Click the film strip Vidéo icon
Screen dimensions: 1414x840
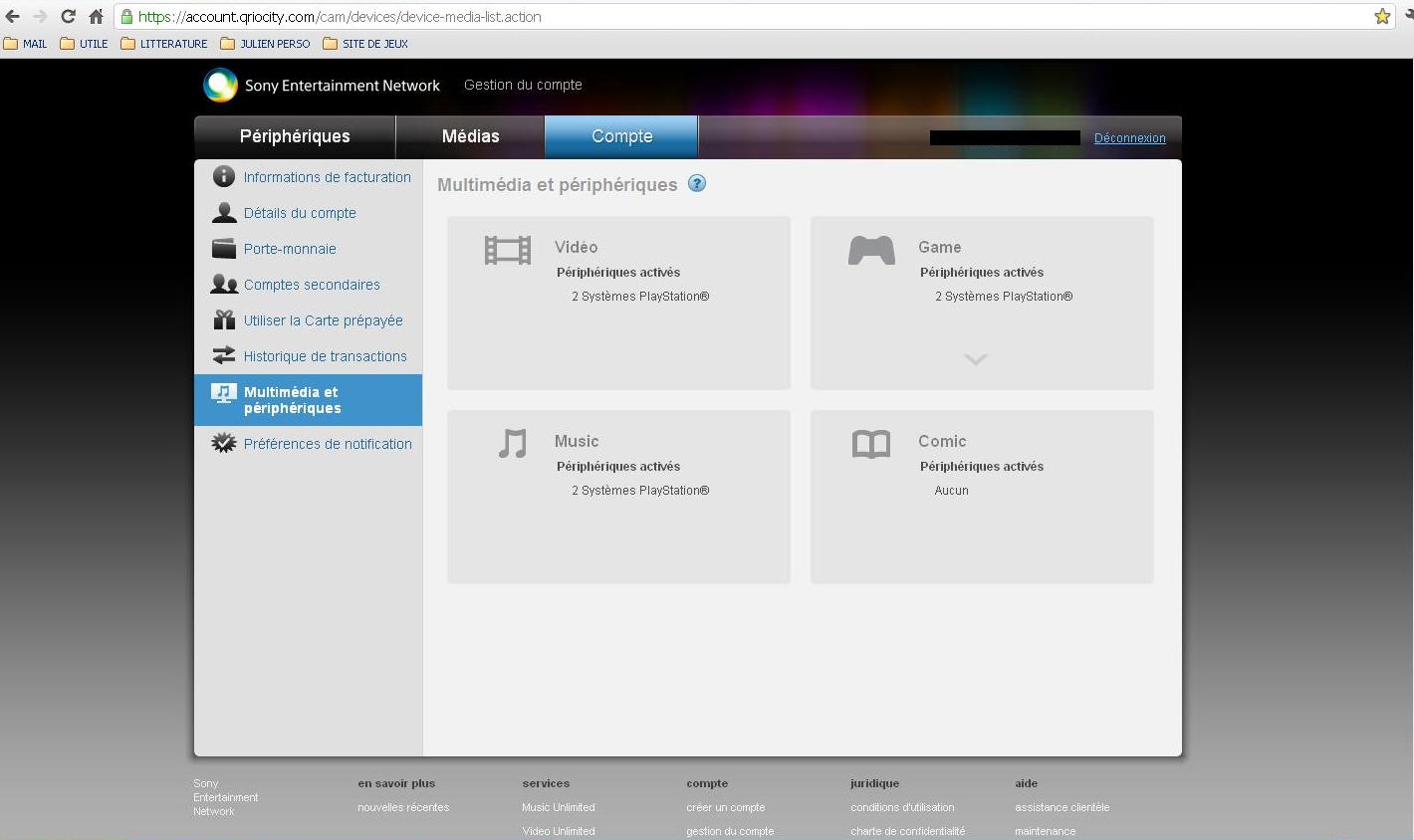(x=508, y=250)
